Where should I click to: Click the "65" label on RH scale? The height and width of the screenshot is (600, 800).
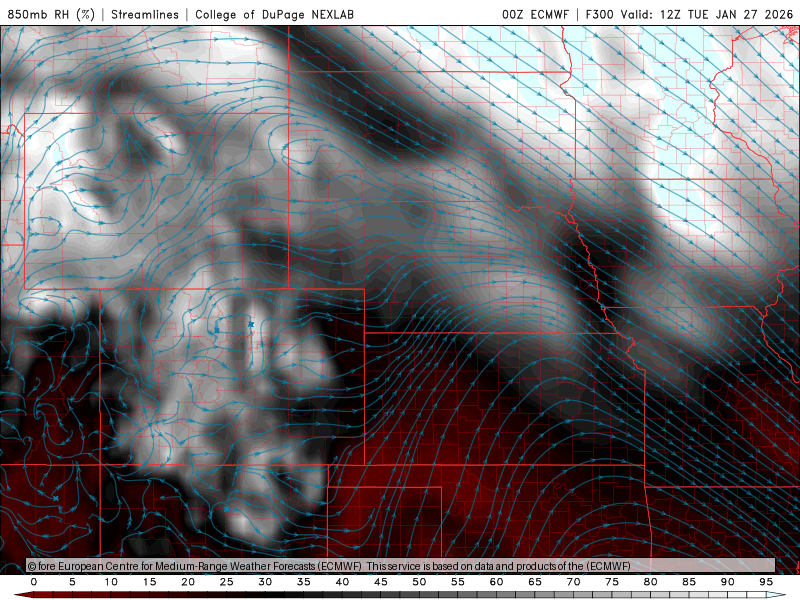[535, 582]
